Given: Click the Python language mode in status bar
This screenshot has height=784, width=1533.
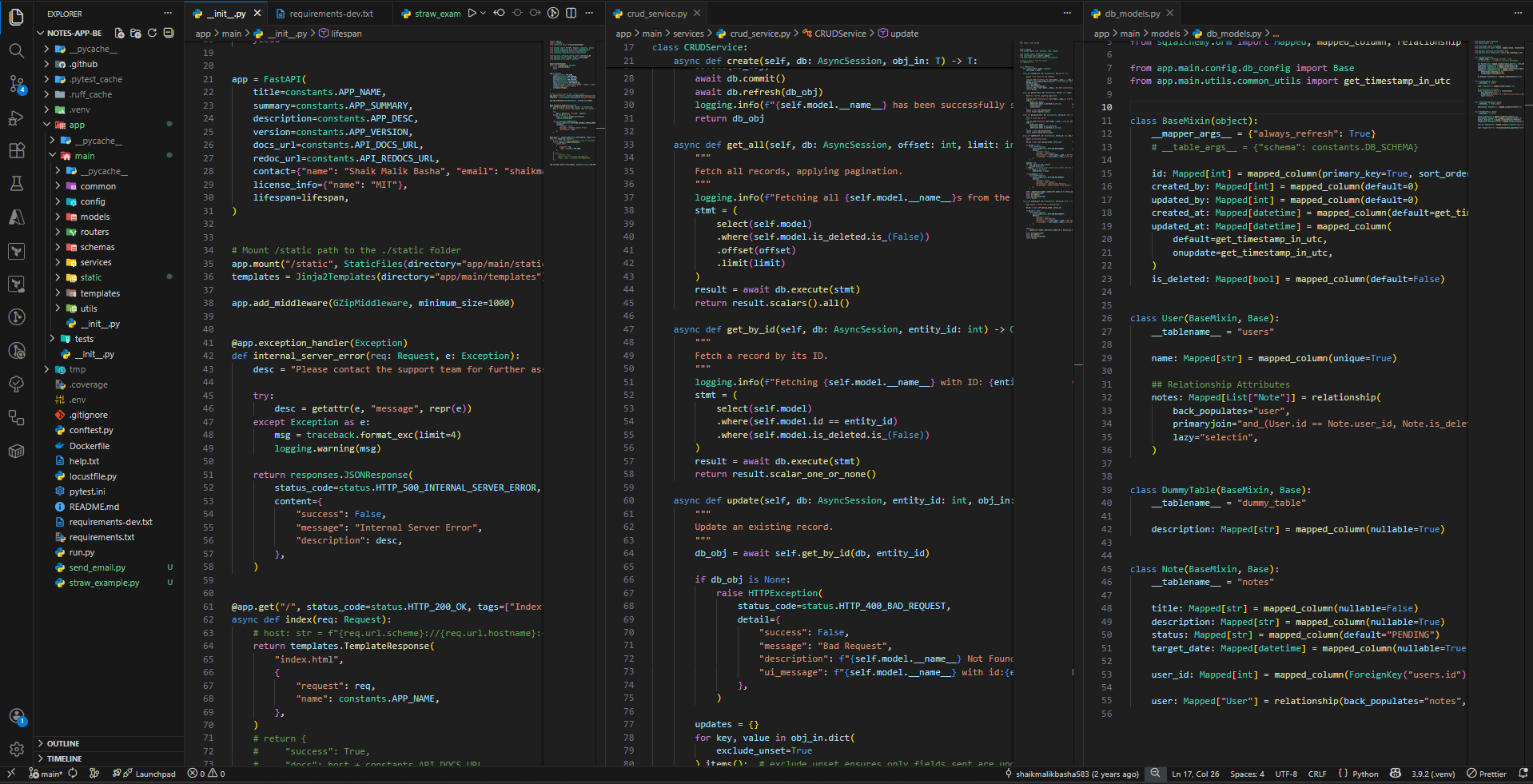Looking at the screenshot, I should click(x=1365, y=774).
